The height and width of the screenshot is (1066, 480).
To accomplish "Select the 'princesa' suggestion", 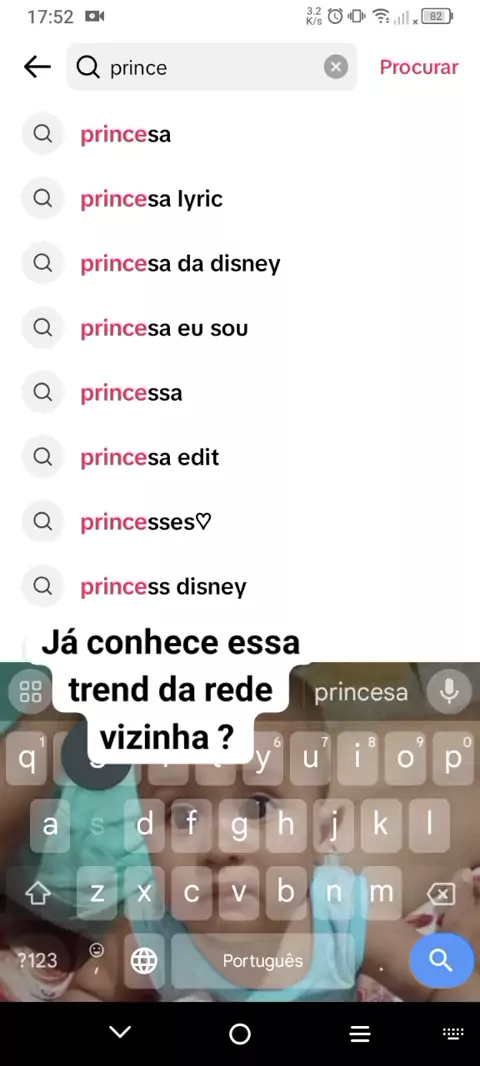I will [x=240, y=135].
